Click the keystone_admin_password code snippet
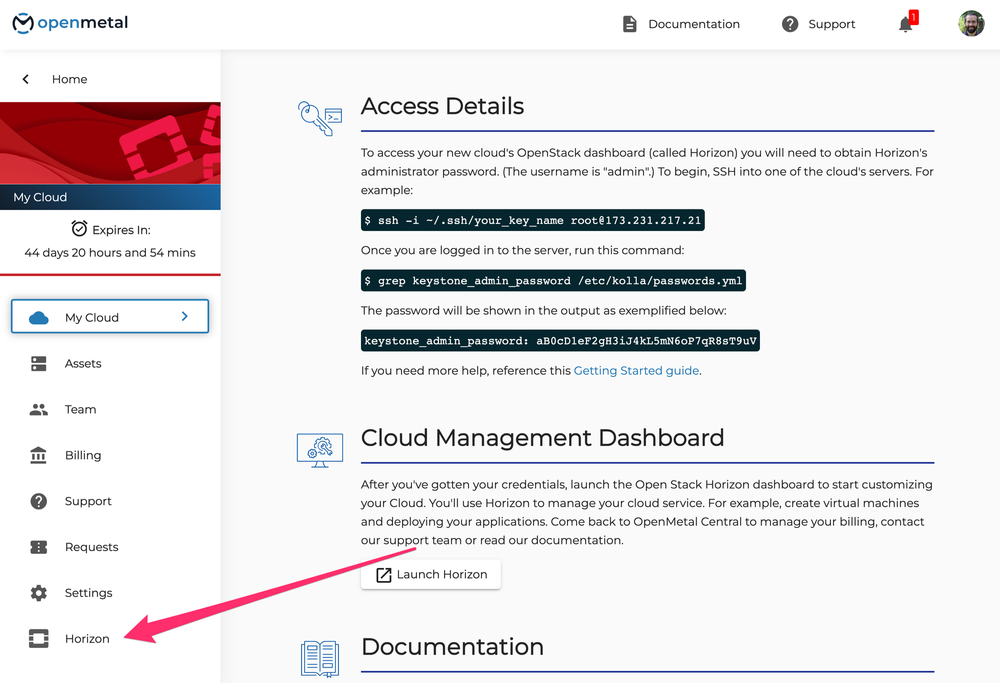 [x=560, y=340]
